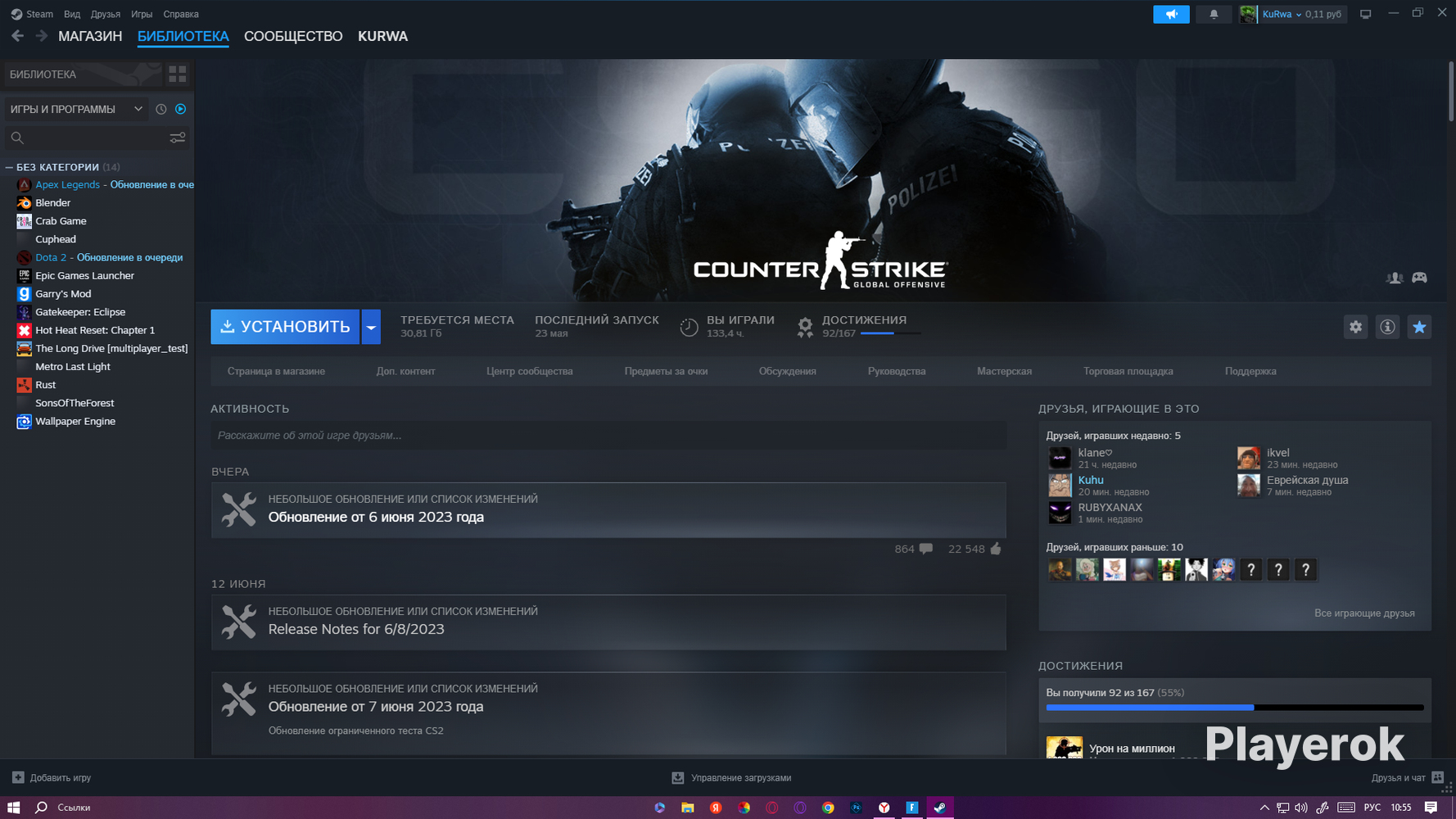Click the controller support icon on banner
The height and width of the screenshot is (819, 1456).
[x=1419, y=278]
